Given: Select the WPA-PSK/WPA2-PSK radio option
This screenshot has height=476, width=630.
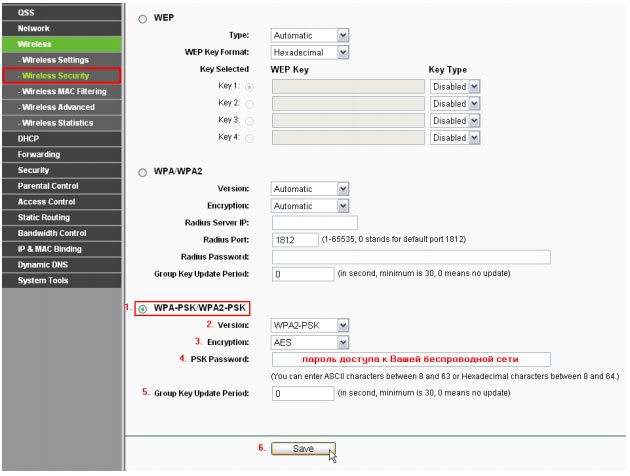Looking at the screenshot, I should (142, 308).
